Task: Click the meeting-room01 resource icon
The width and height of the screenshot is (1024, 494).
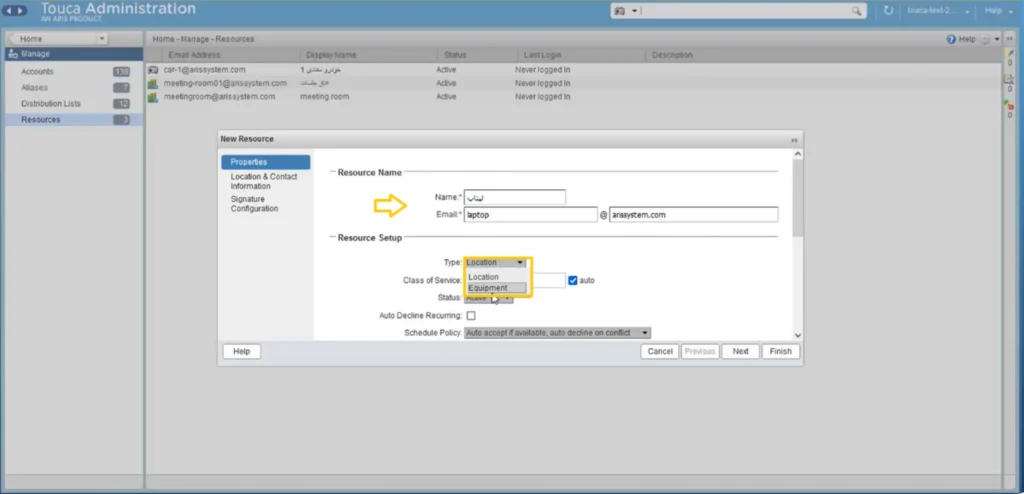Action: pyautogui.click(x=153, y=83)
